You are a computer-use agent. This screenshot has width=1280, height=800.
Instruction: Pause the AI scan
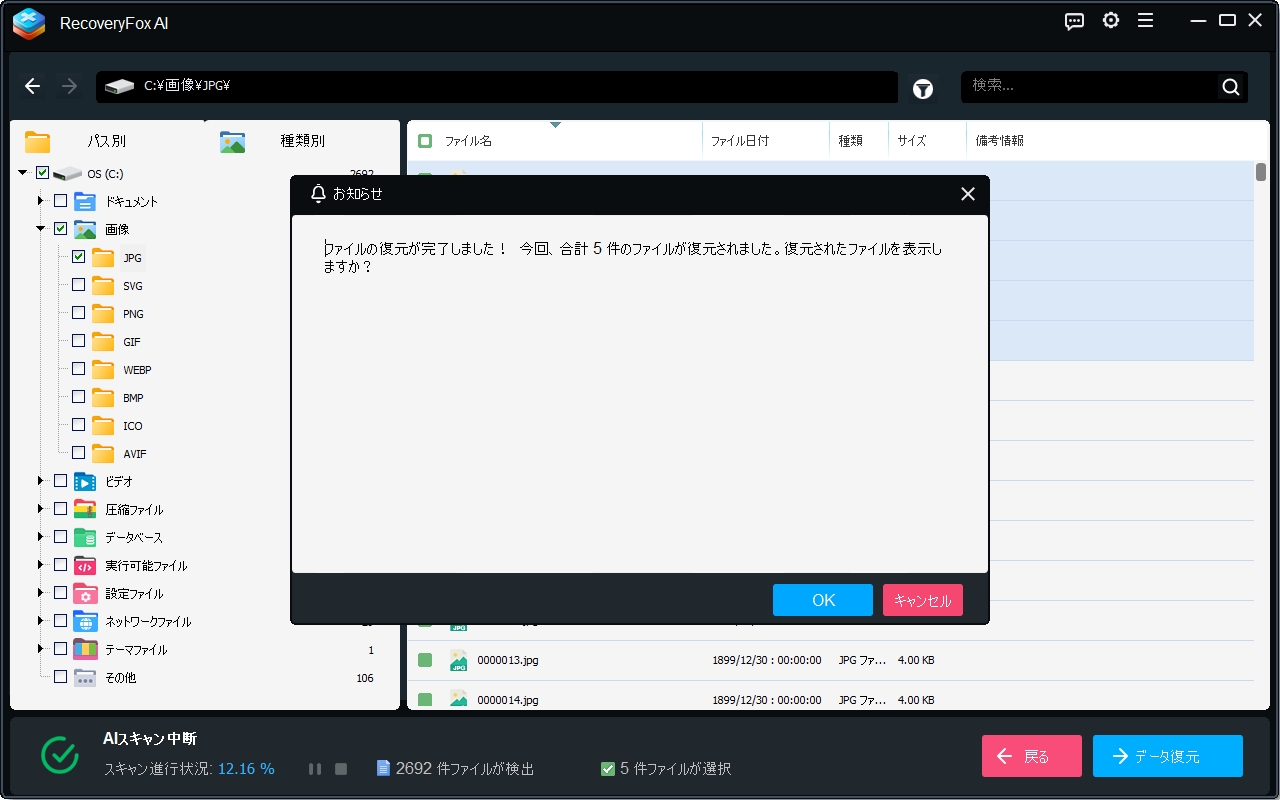315,768
